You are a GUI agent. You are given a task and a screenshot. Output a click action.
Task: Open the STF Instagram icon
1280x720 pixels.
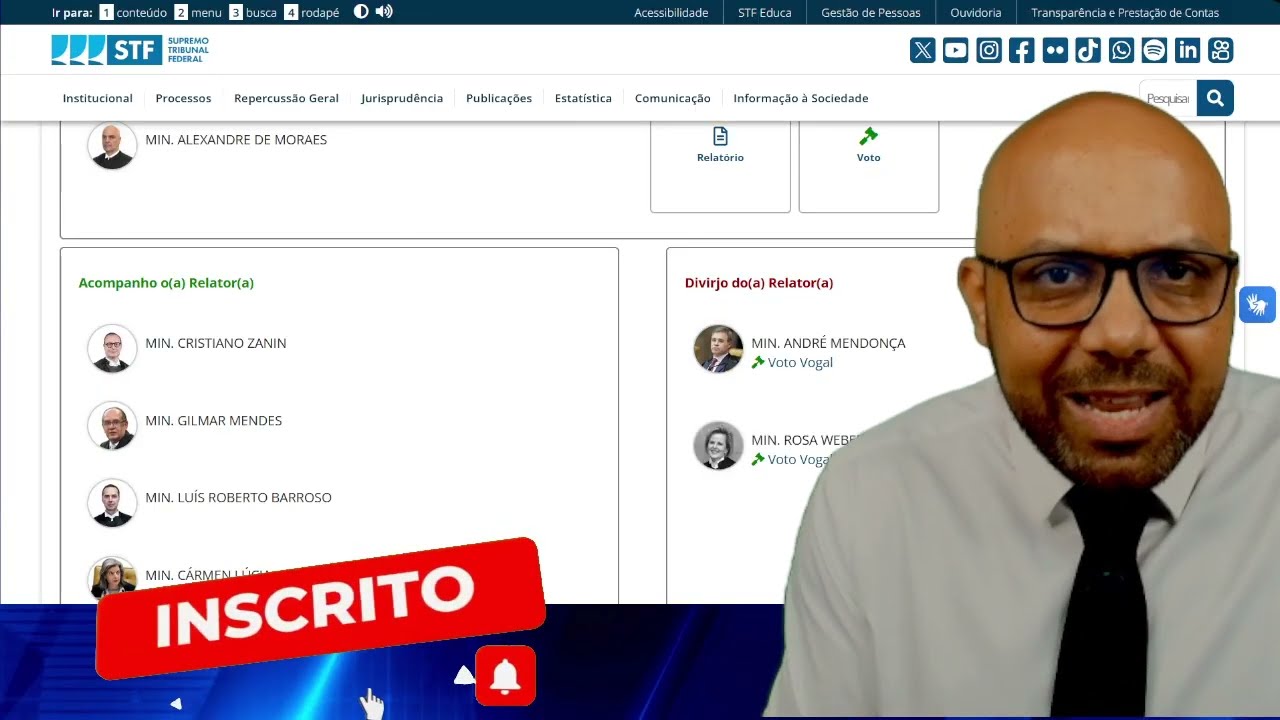tap(989, 50)
